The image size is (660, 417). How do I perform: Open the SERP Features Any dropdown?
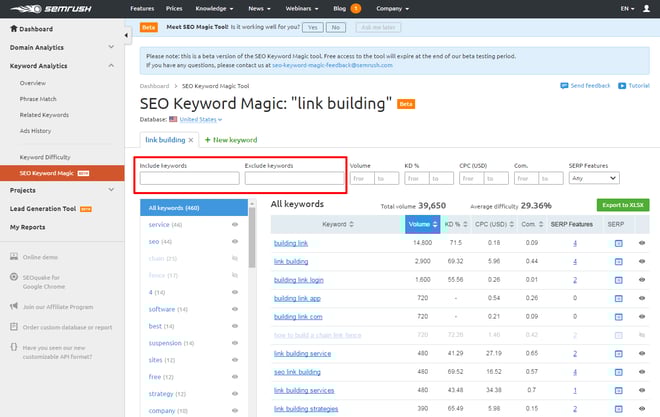pos(594,178)
